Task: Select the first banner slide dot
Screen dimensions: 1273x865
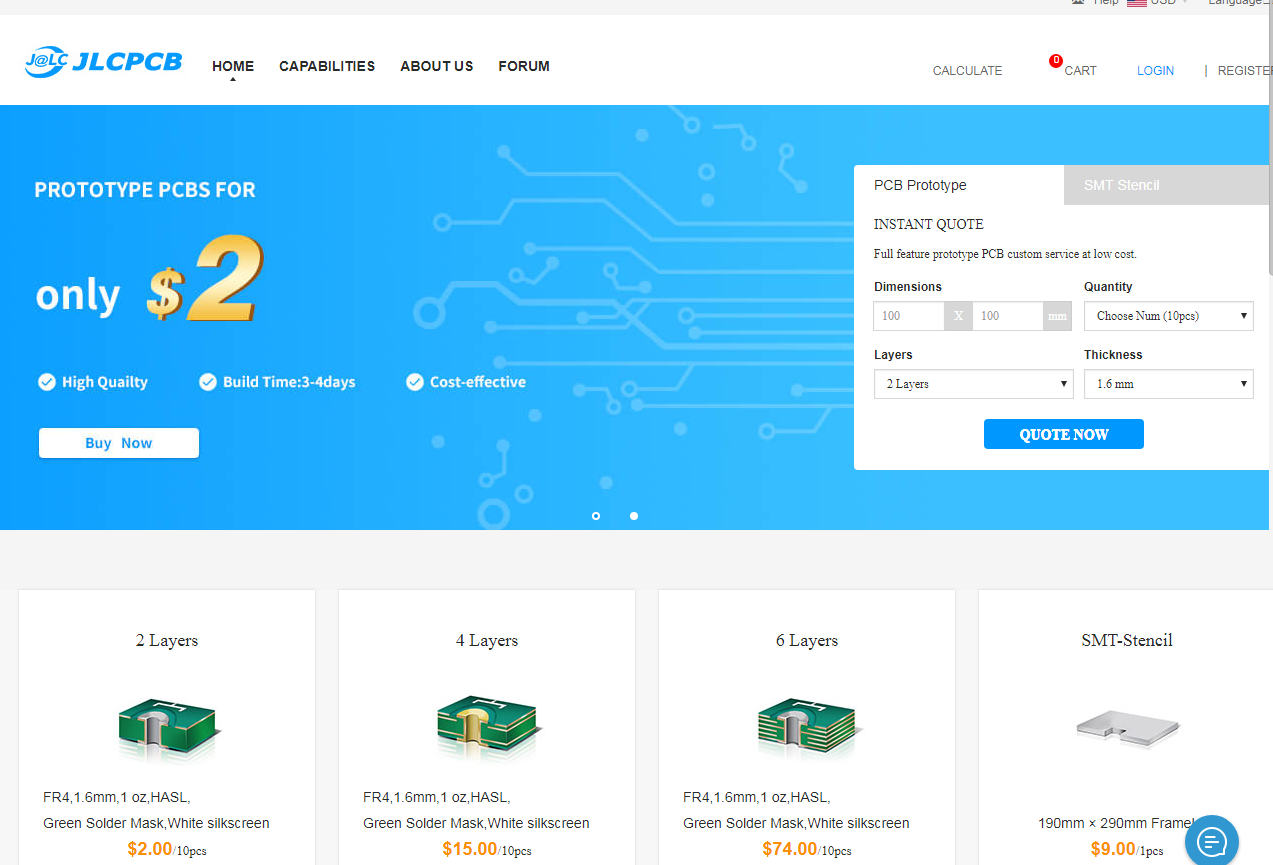Action: [596, 516]
